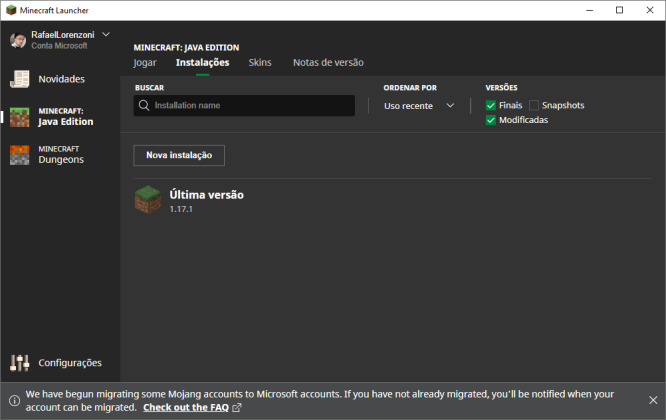Open Configurações sliders icon
This screenshot has height=420, width=666.
tap(20, 363)
